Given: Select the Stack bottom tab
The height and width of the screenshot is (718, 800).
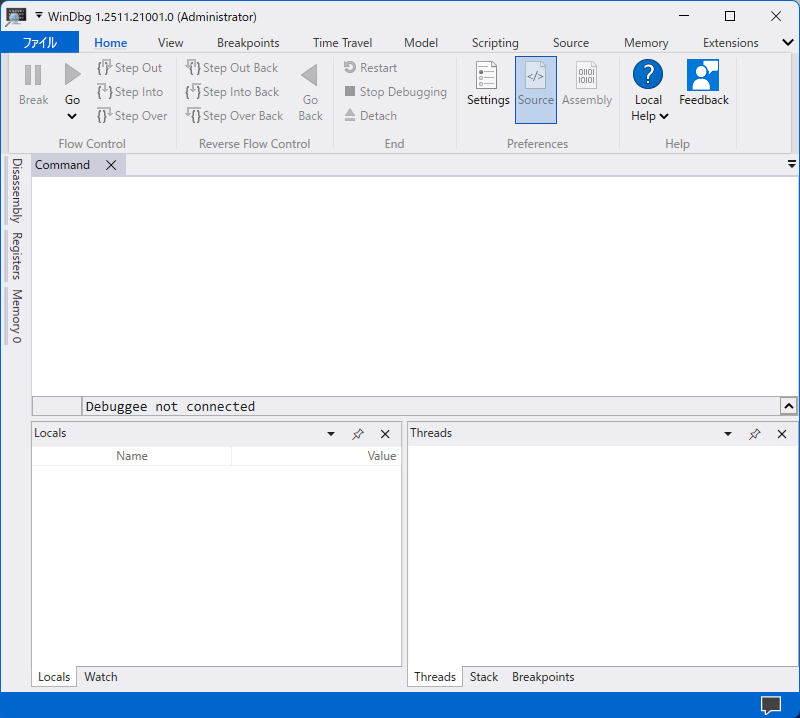Looking at the screenshot, I should [x=484, y=677].
